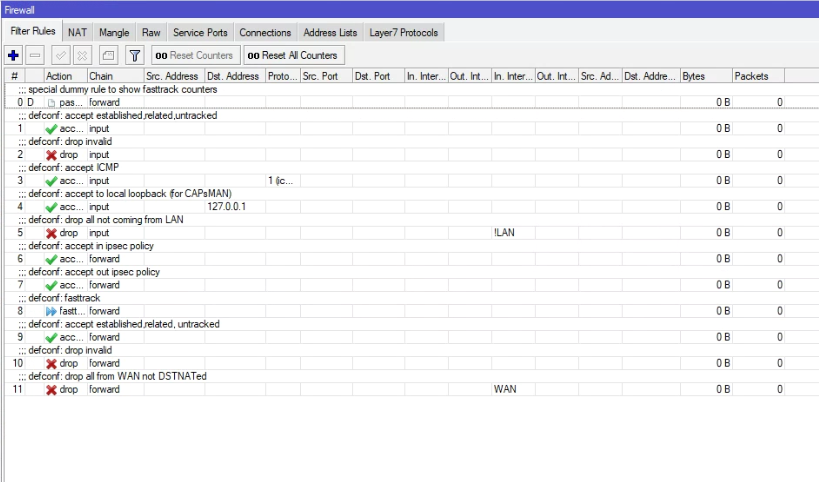Click Reset All Counters button
The height and width of the screenshot is (482, 819).
pos(294,55)
